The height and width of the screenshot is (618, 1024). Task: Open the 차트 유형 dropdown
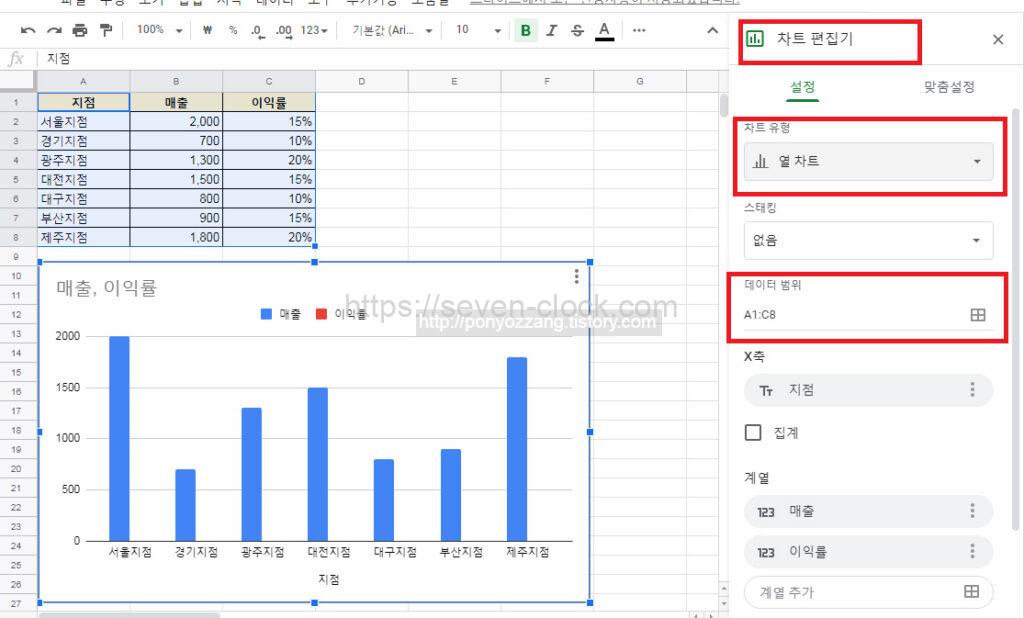868,161
